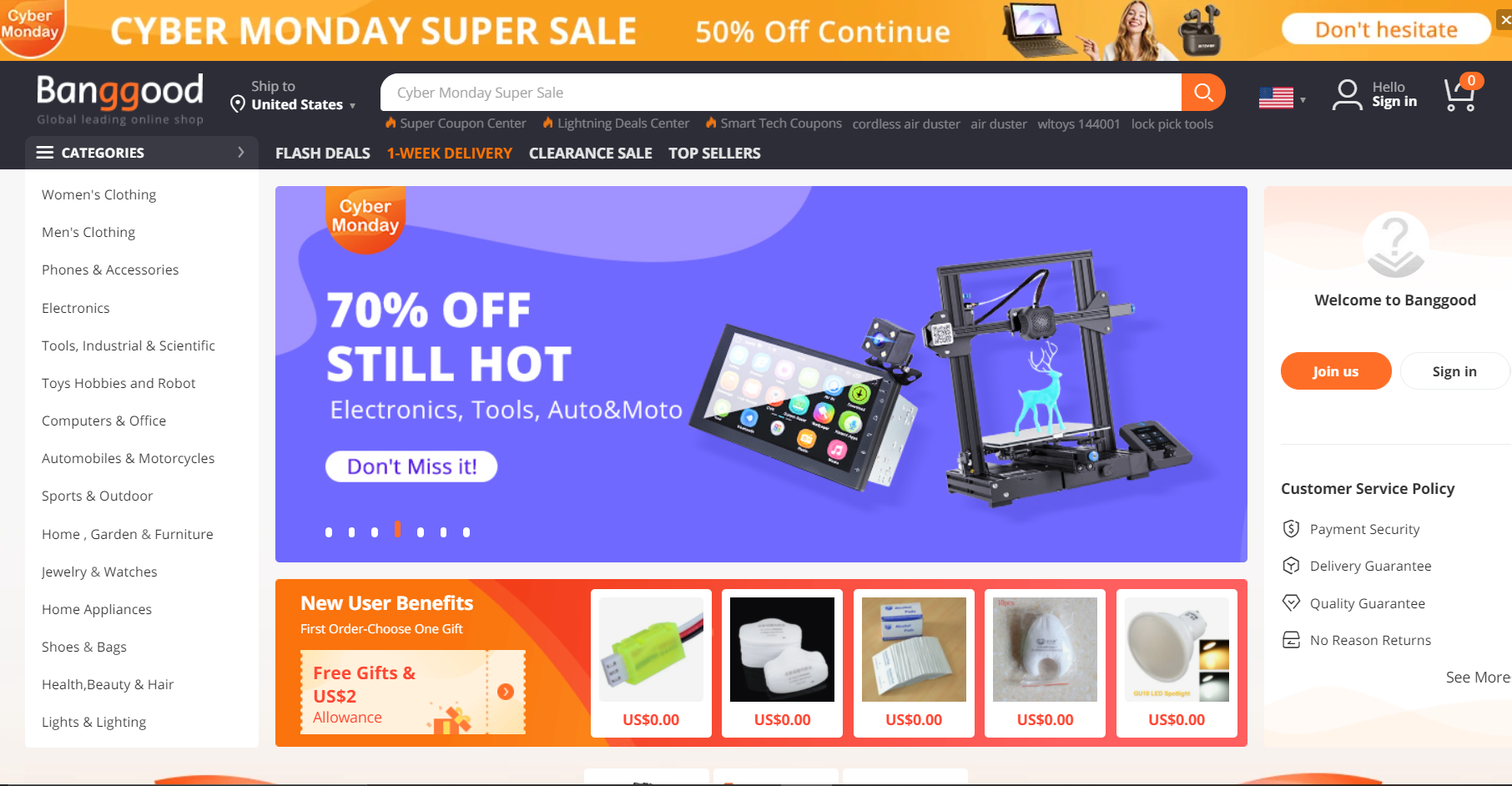Click the Join us button
This screenshot has height=786, width=1512.
coord(1336,371)
